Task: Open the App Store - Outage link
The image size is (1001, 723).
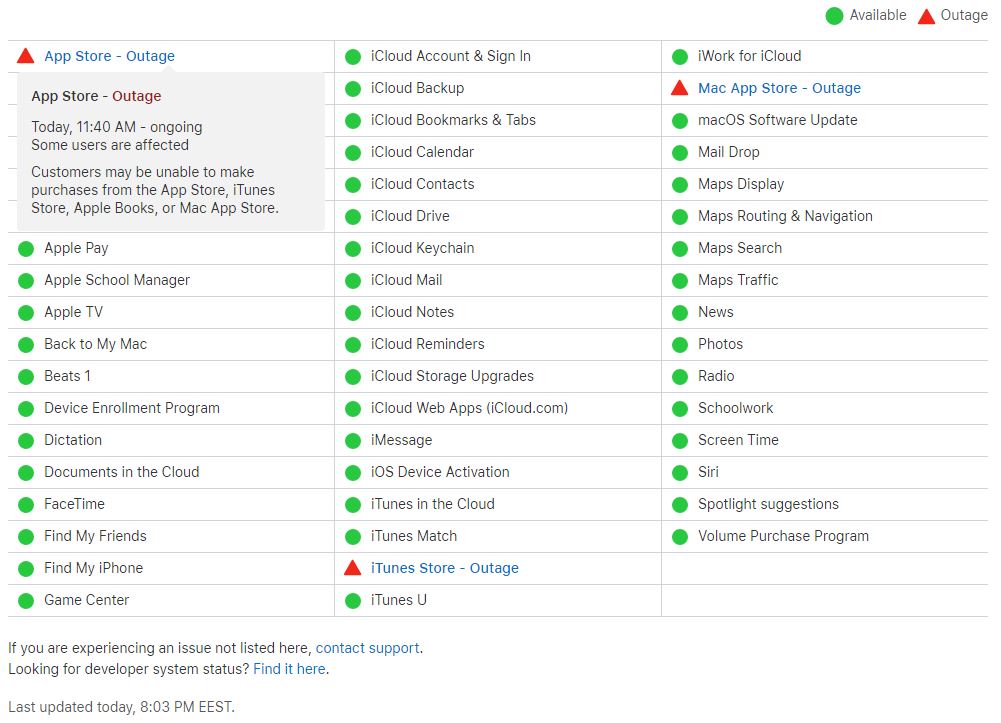Action: [109, 56]
